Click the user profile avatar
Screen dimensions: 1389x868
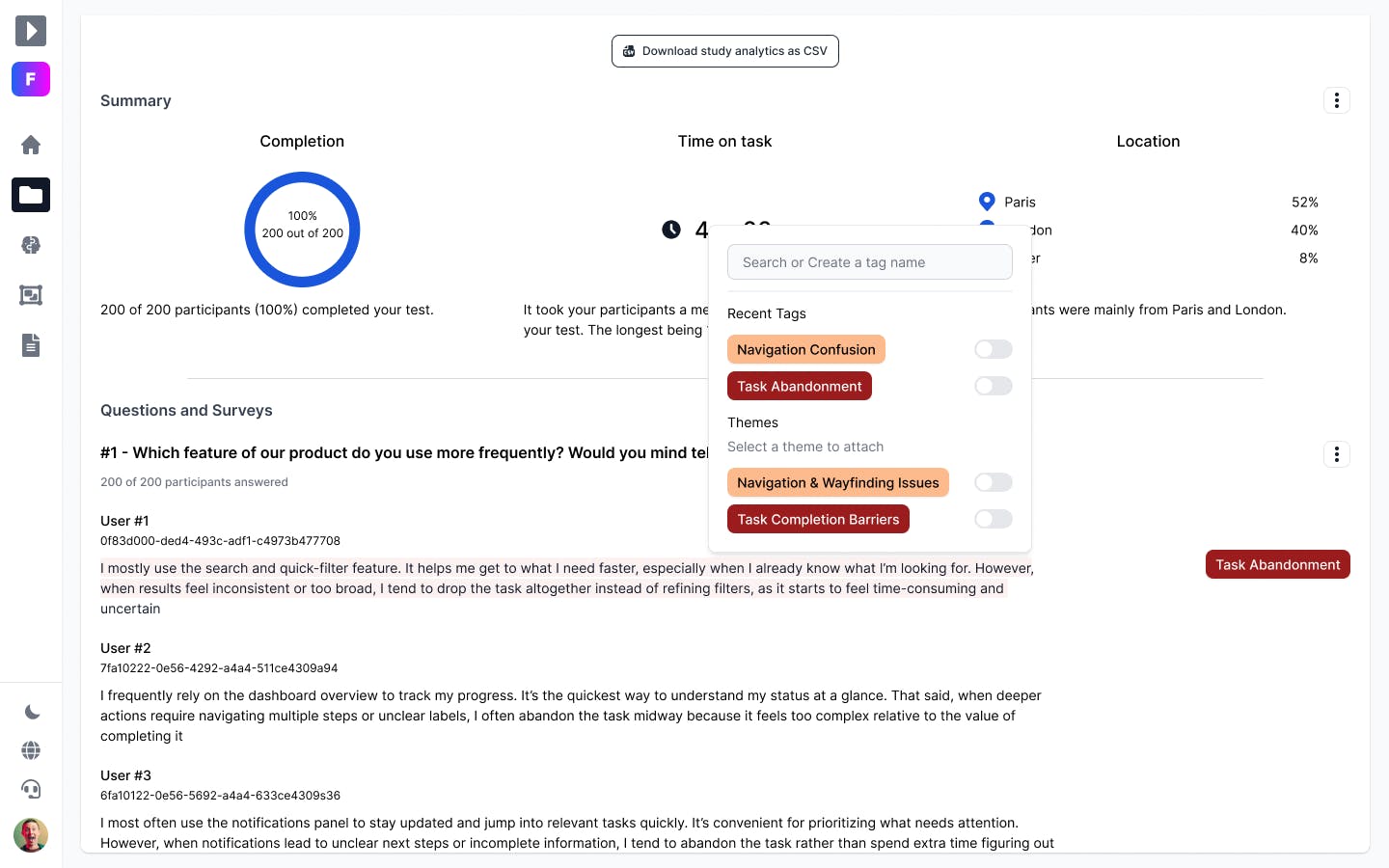31,835
